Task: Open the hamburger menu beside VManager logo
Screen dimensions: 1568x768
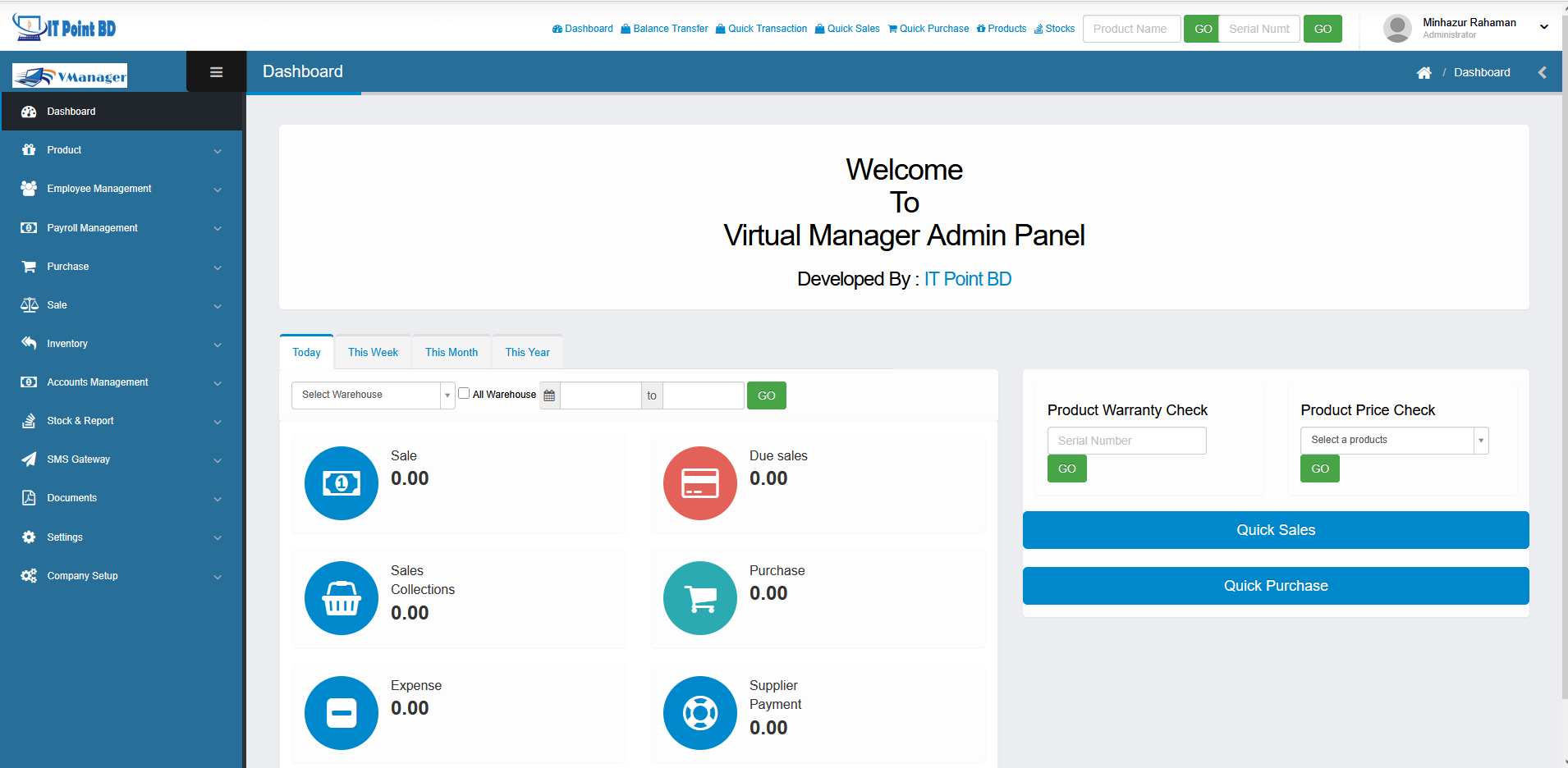Action: pos(216,71)
